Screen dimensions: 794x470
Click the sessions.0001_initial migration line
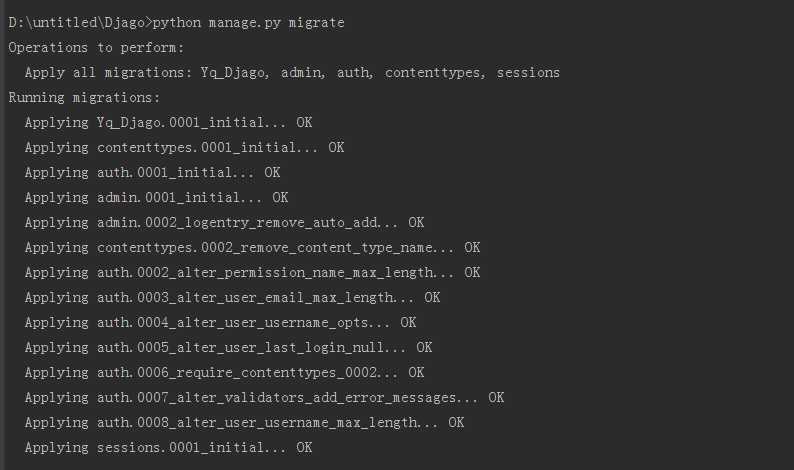point(169,447)
